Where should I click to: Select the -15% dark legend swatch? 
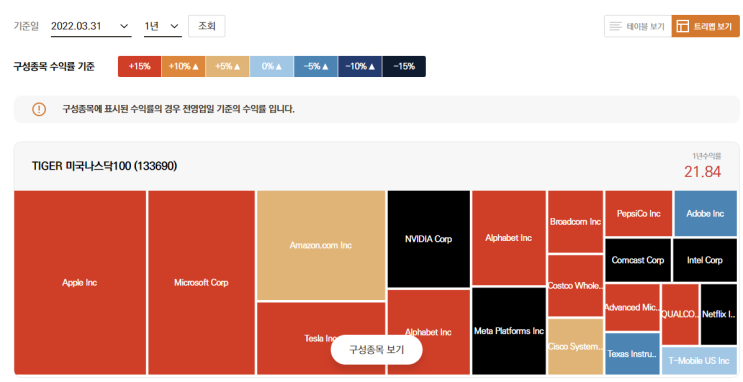[404, 66]
